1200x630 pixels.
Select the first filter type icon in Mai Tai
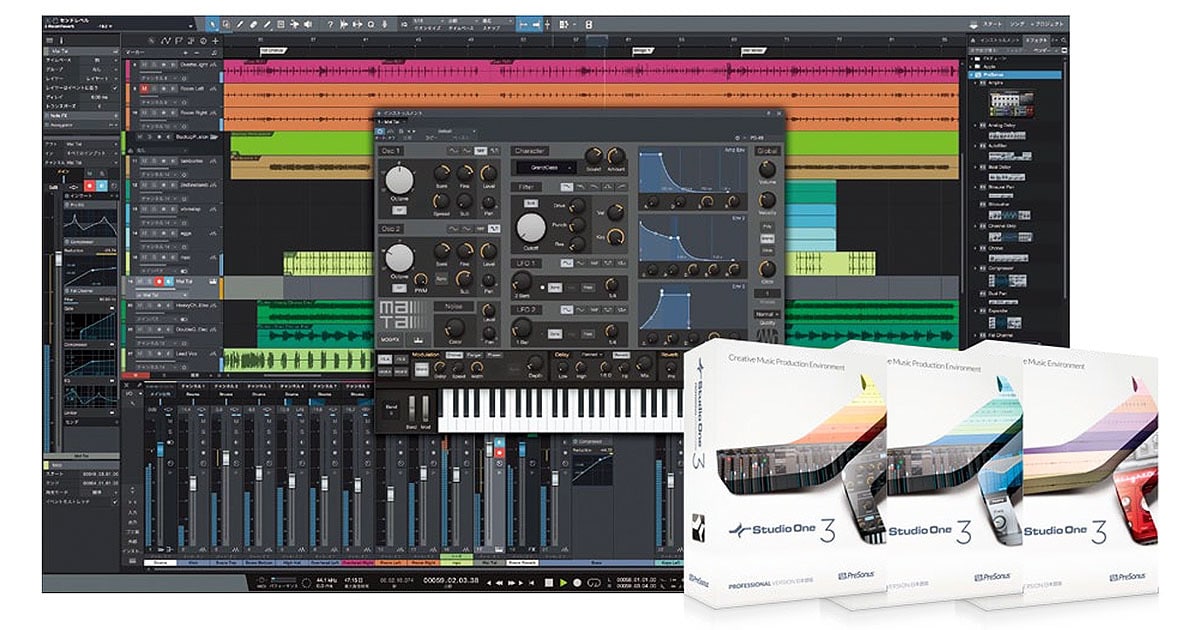[567, 187]
